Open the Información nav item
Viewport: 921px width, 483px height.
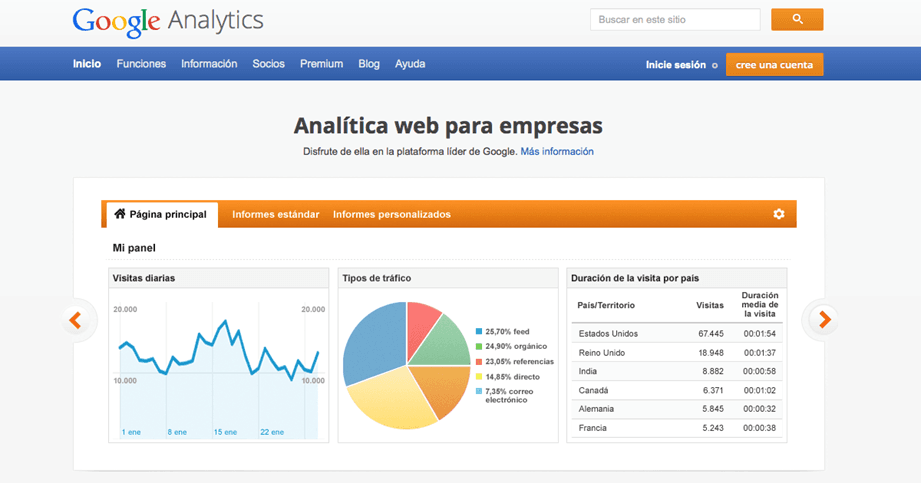(x=209, y=63)
